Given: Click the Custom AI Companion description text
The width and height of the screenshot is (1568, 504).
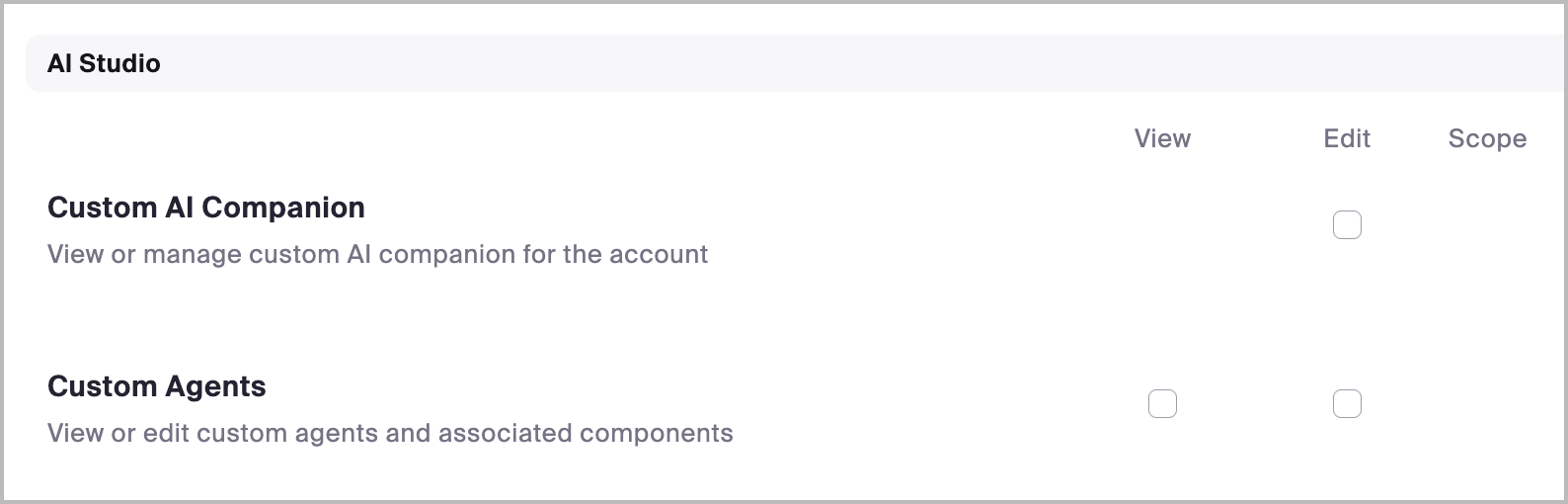Looking at the screenshot, I should coord(377,254).
